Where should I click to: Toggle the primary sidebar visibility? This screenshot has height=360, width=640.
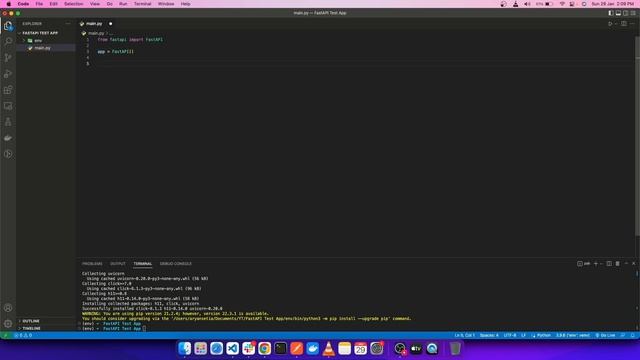(x=611, y=13)
